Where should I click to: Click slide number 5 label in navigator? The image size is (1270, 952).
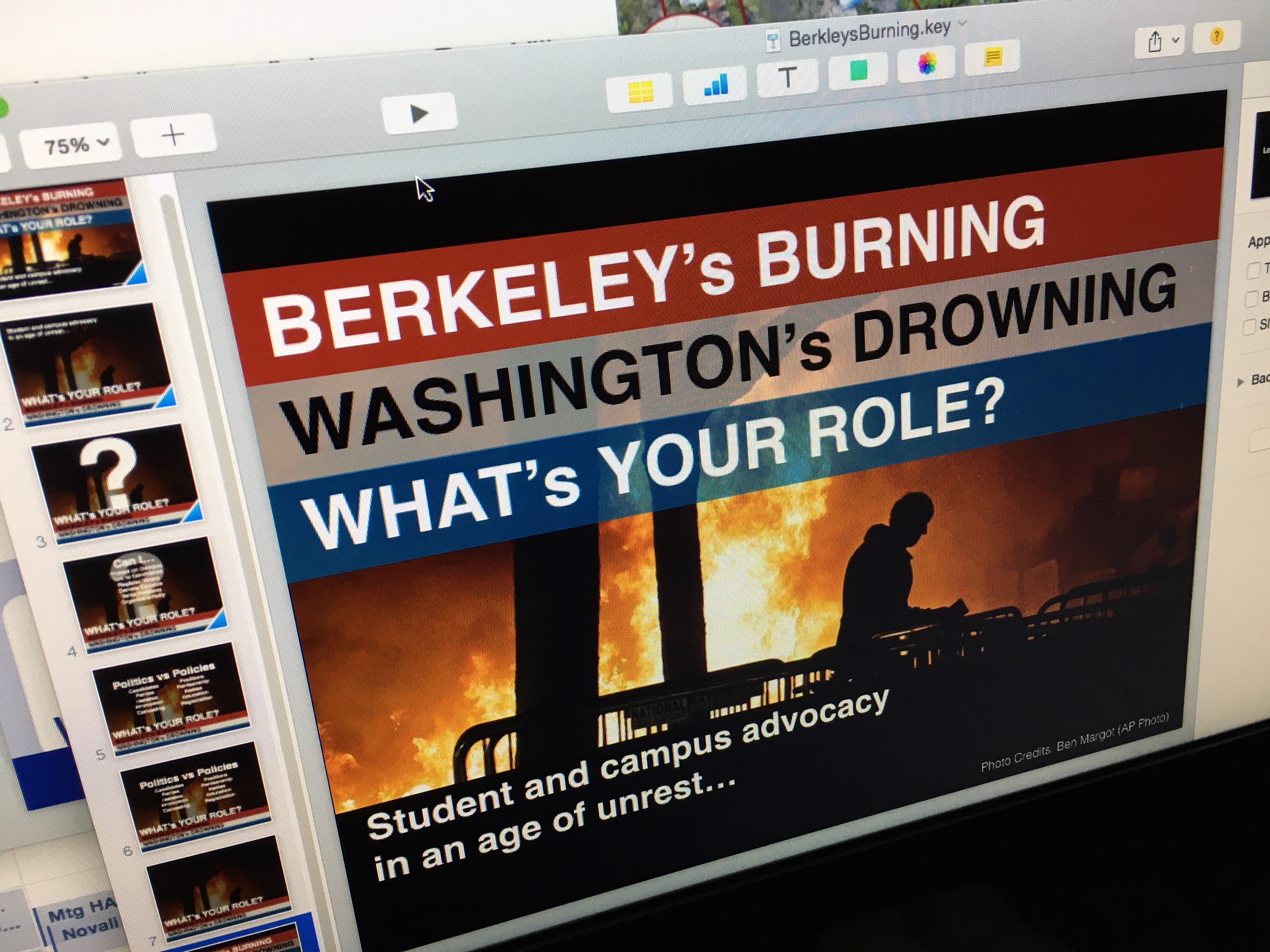click(x=100, y=754)
